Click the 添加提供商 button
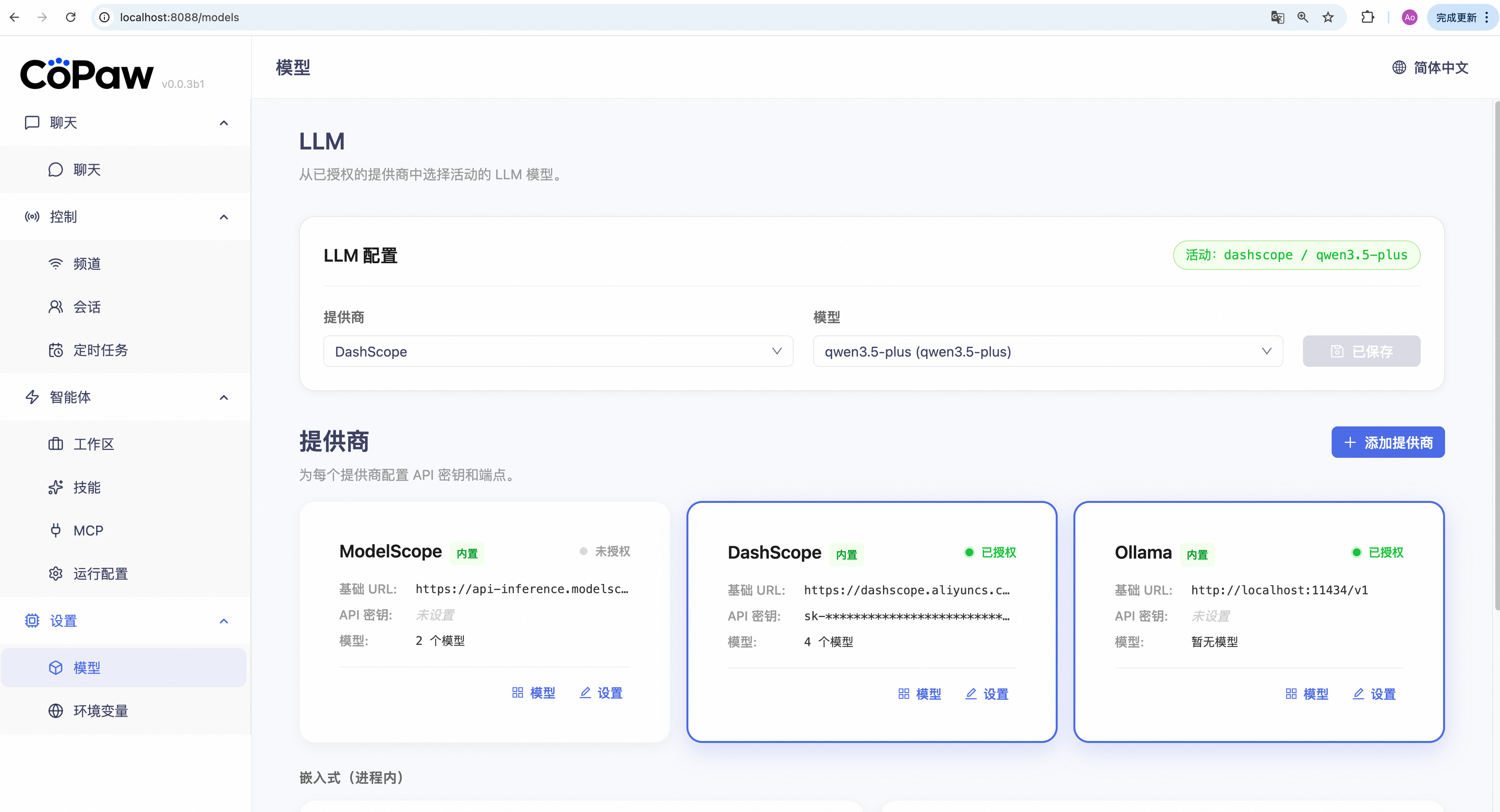 [1388, 442]
